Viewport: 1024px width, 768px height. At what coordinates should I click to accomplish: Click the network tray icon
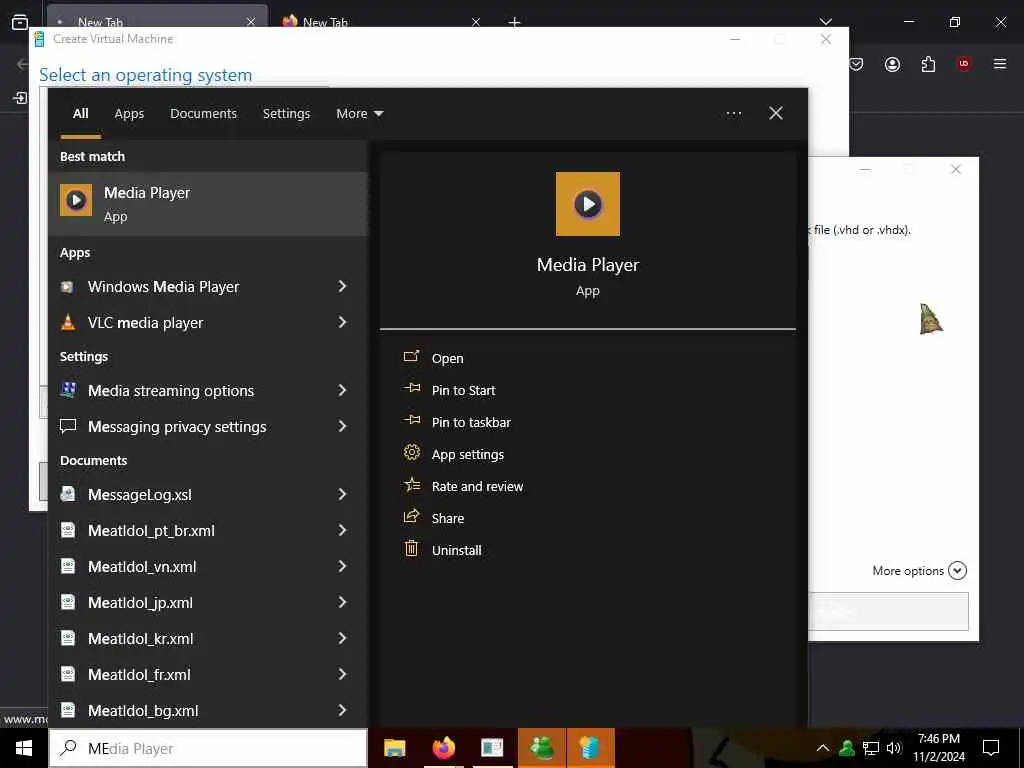coord(871,748)
